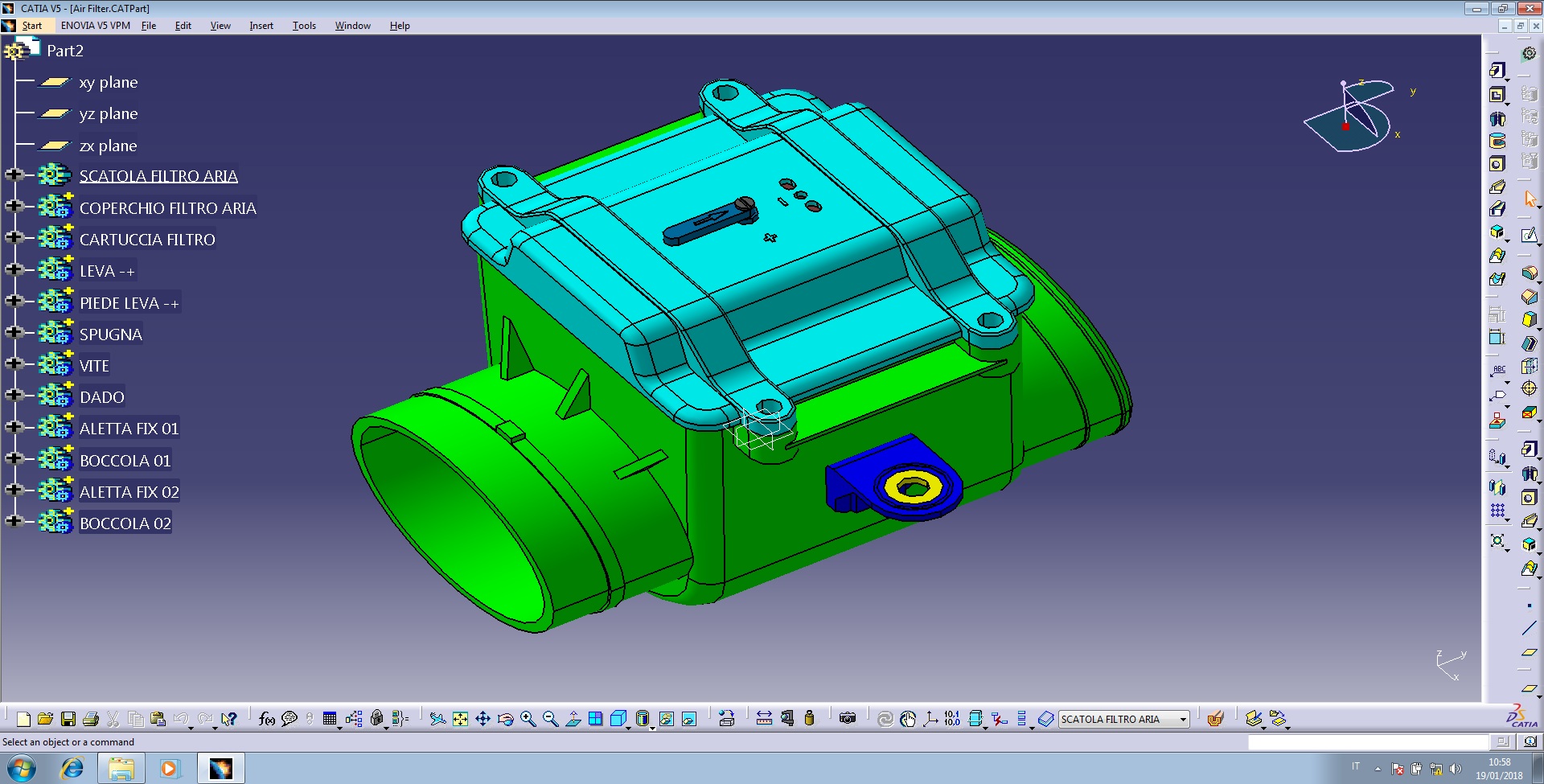This screenshot has width=1544, height=784.
Task: Click the Zoom Out magnifier
Action: [x=550, y=719]
